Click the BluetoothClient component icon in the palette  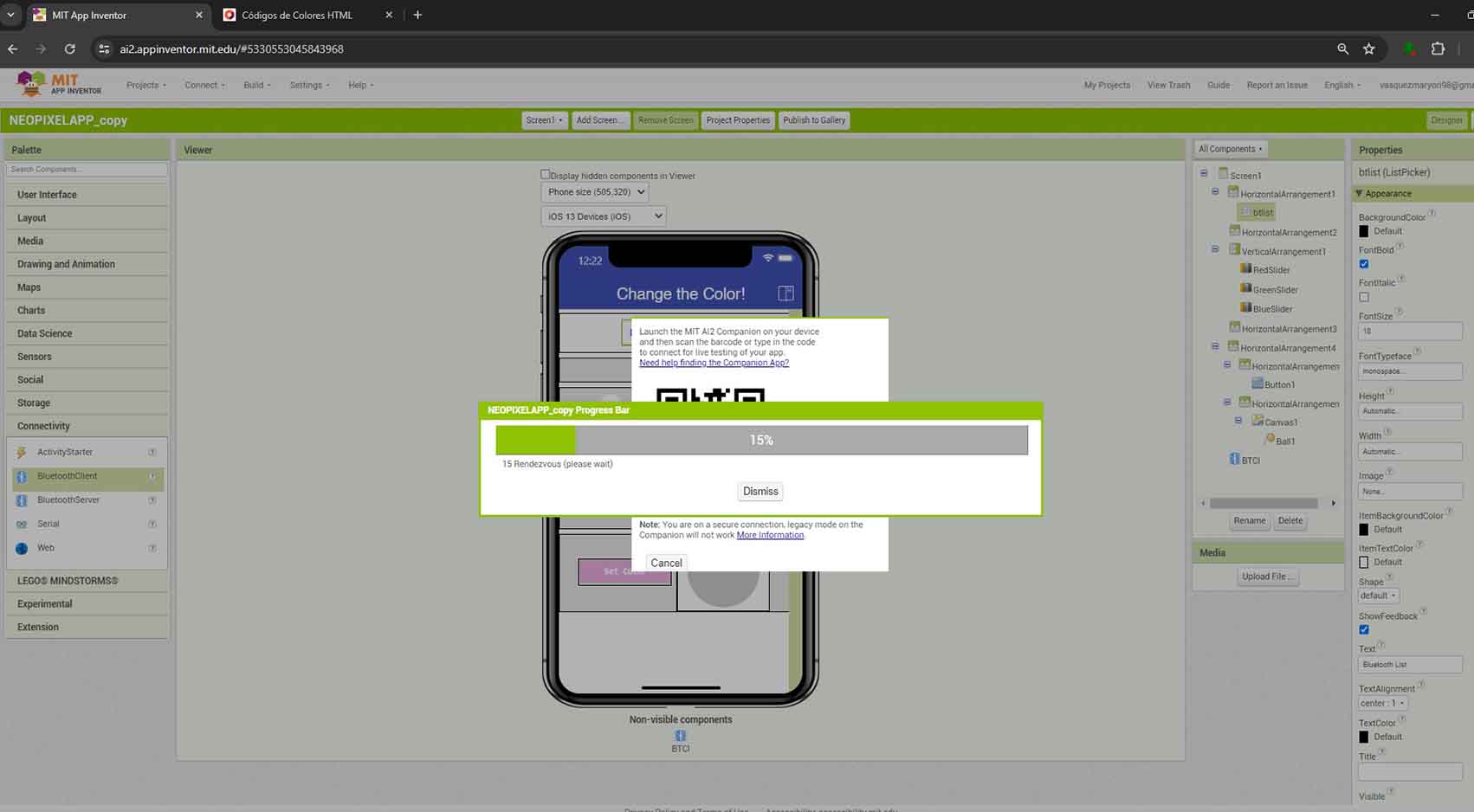(x=22, y=476)
